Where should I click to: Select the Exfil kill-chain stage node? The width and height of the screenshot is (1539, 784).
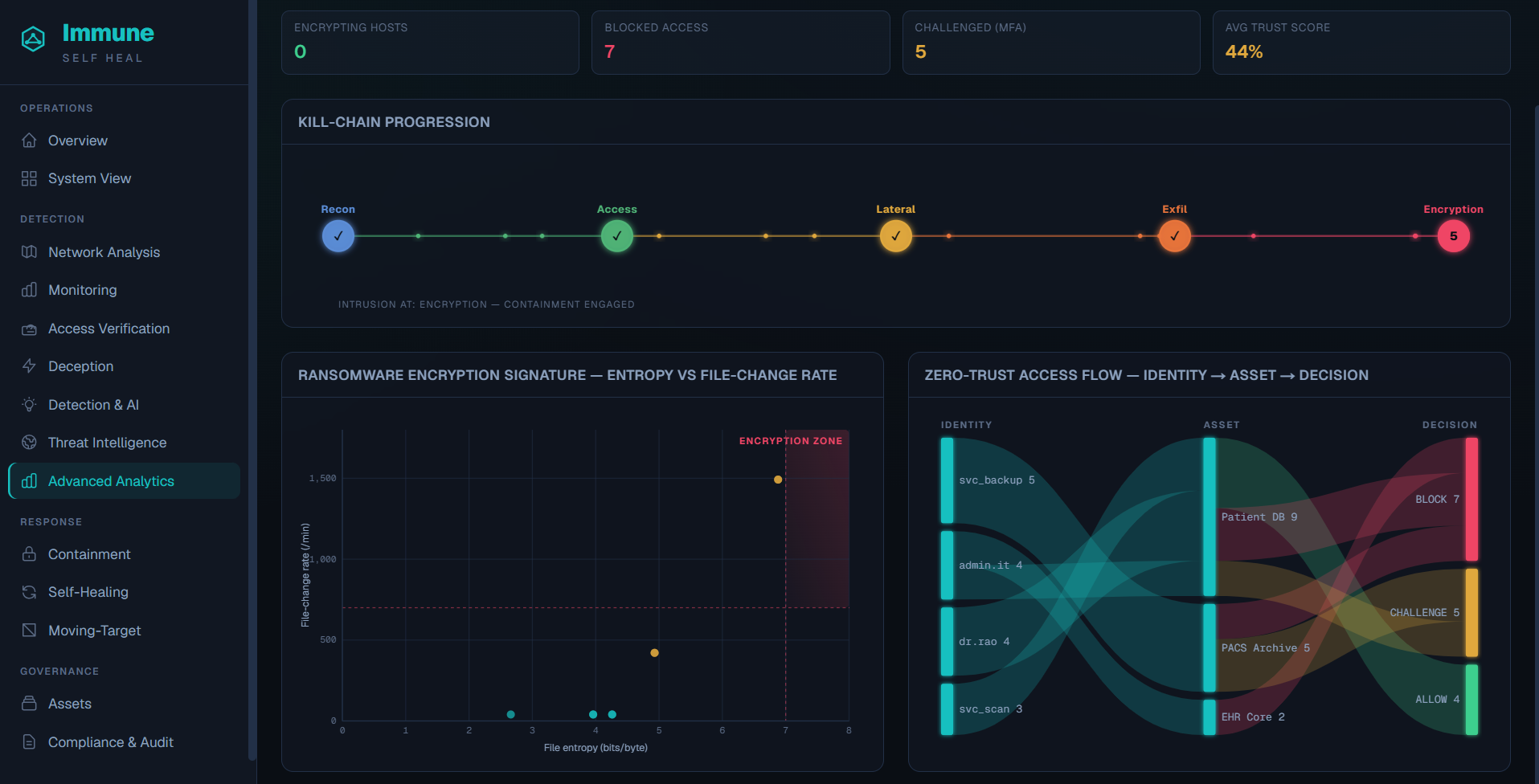coord(1175,236)
